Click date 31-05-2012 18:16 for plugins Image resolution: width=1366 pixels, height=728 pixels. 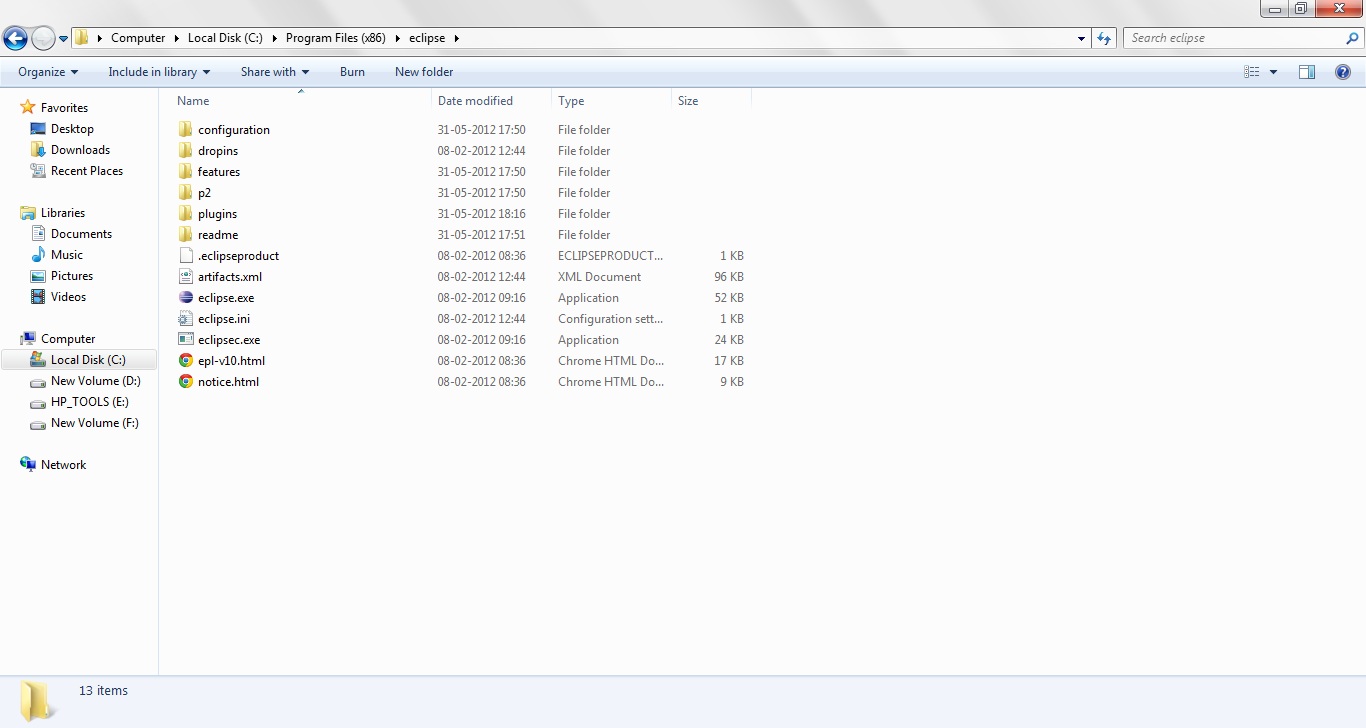tap(481, 214)
